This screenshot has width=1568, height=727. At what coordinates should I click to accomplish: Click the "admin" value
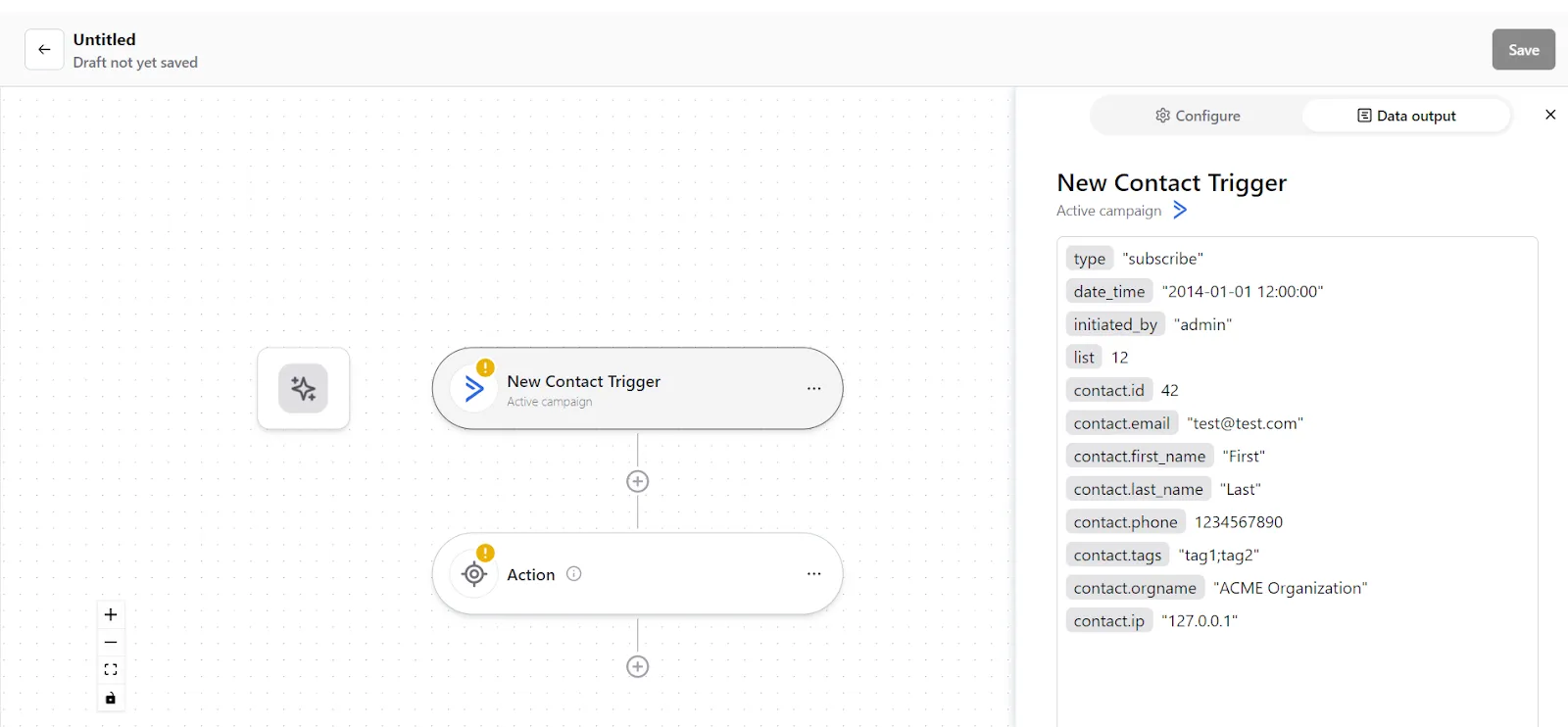pyautogui.click(x=1203, y=324)
